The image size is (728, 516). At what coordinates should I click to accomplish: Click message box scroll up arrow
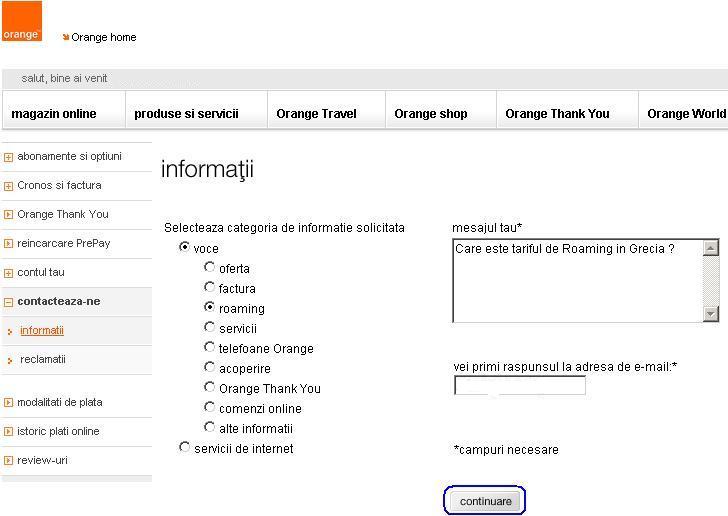click(711, 248)
